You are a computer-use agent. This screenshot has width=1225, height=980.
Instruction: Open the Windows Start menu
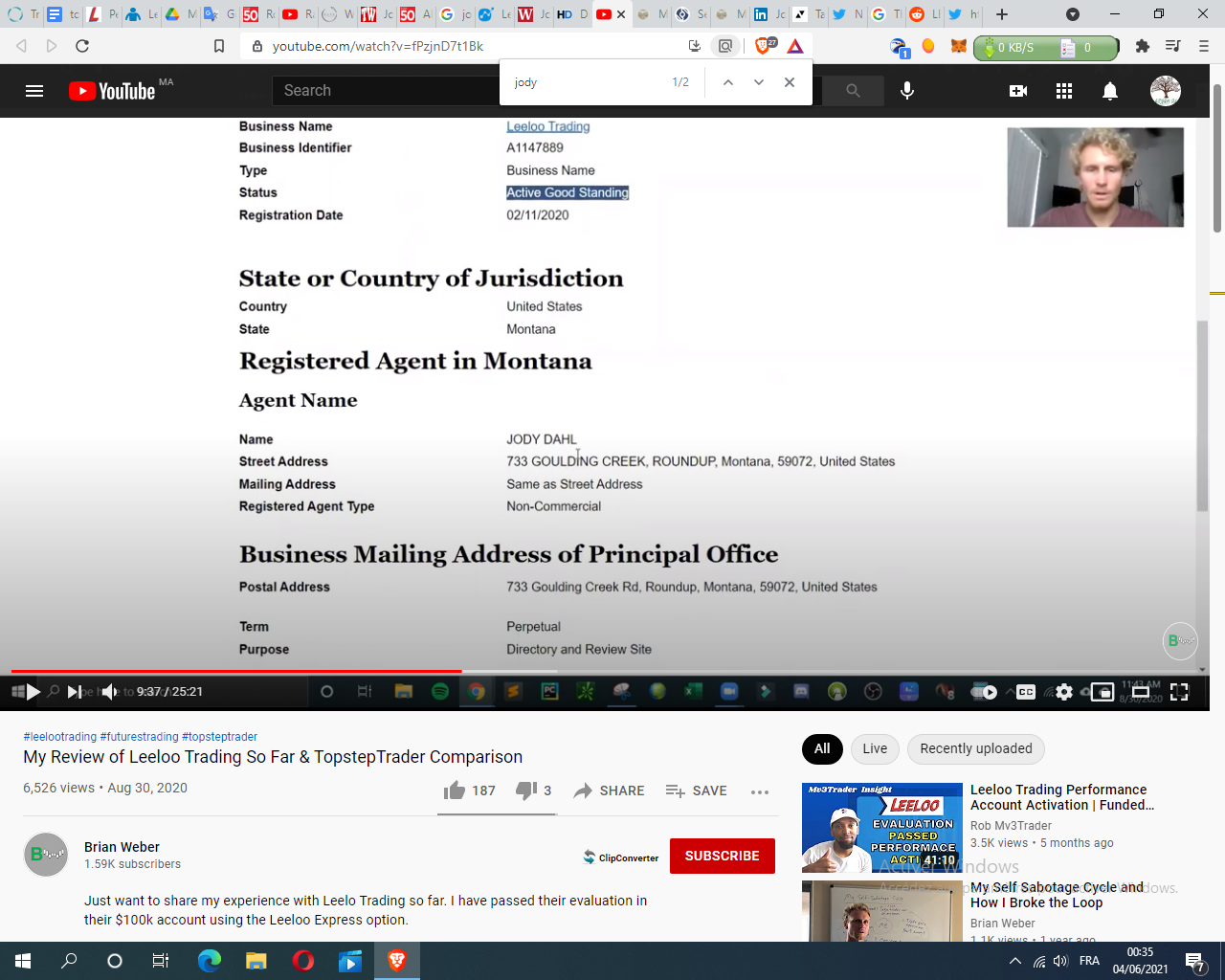(23, 961)
